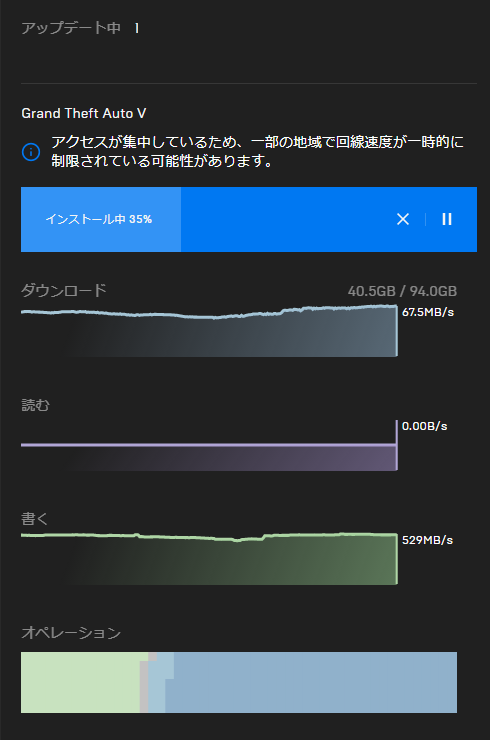Viewport: 490px width, 740px height.
Task: Click the update count number 1
Action: pyautogui.click(x=137, y=28)
